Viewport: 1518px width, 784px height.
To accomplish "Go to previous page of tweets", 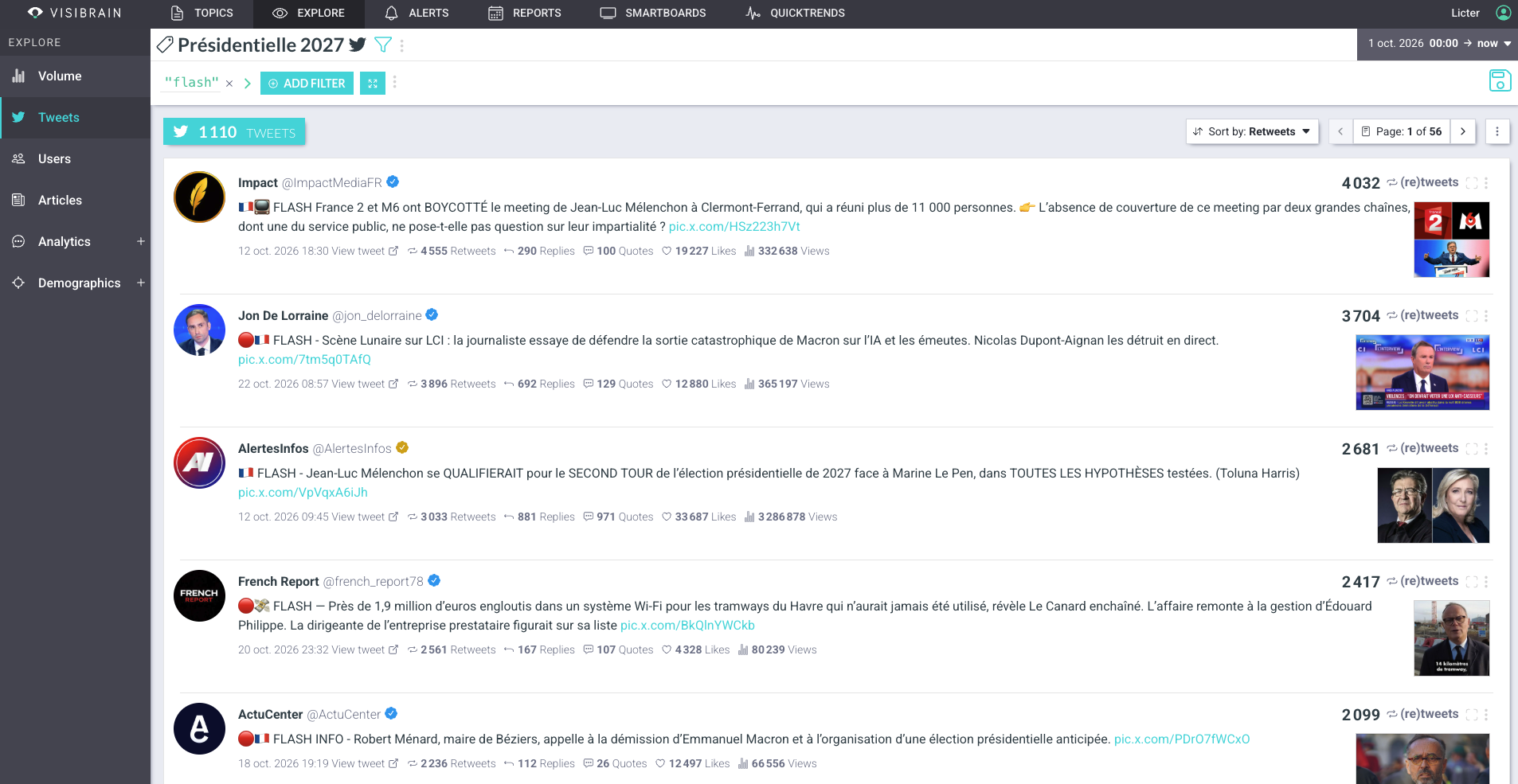I will [1340, 131].
